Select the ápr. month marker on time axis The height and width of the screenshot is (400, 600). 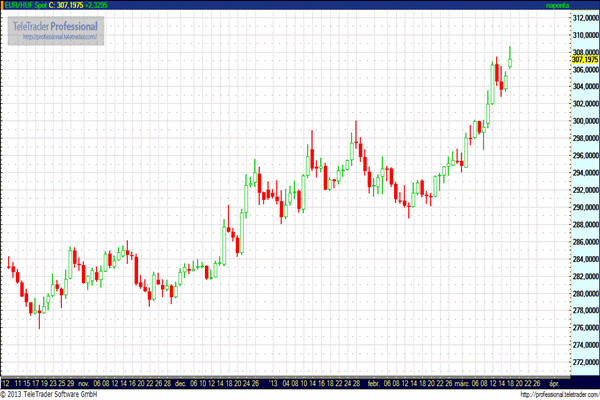point(553,382)
